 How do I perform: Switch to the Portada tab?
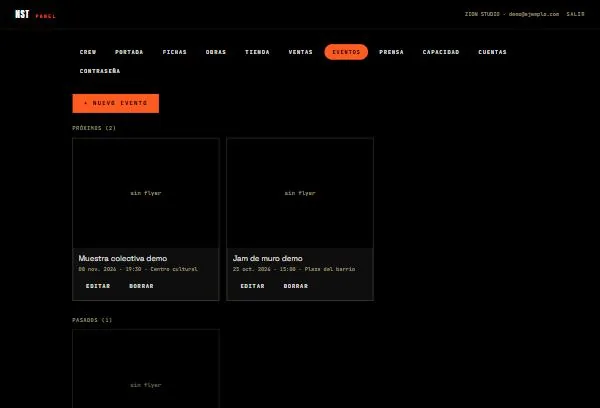coord(129,52)
